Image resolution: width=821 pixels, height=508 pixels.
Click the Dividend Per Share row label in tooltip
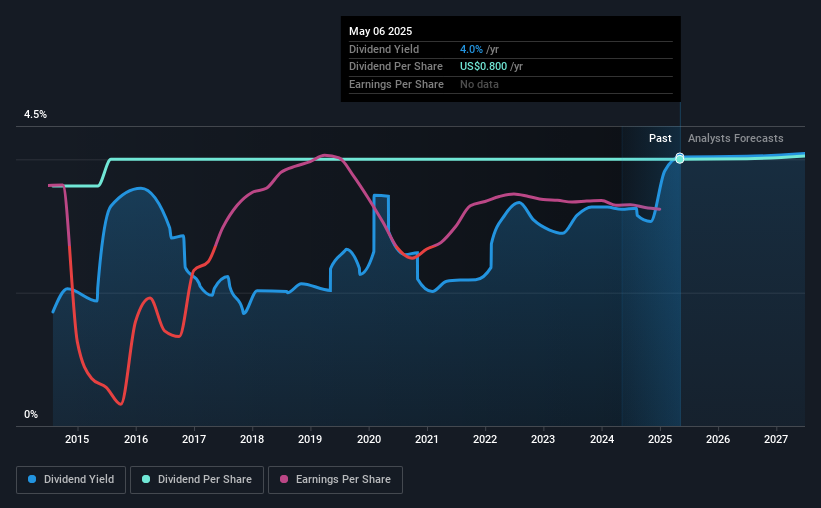[x=396, y=67]
